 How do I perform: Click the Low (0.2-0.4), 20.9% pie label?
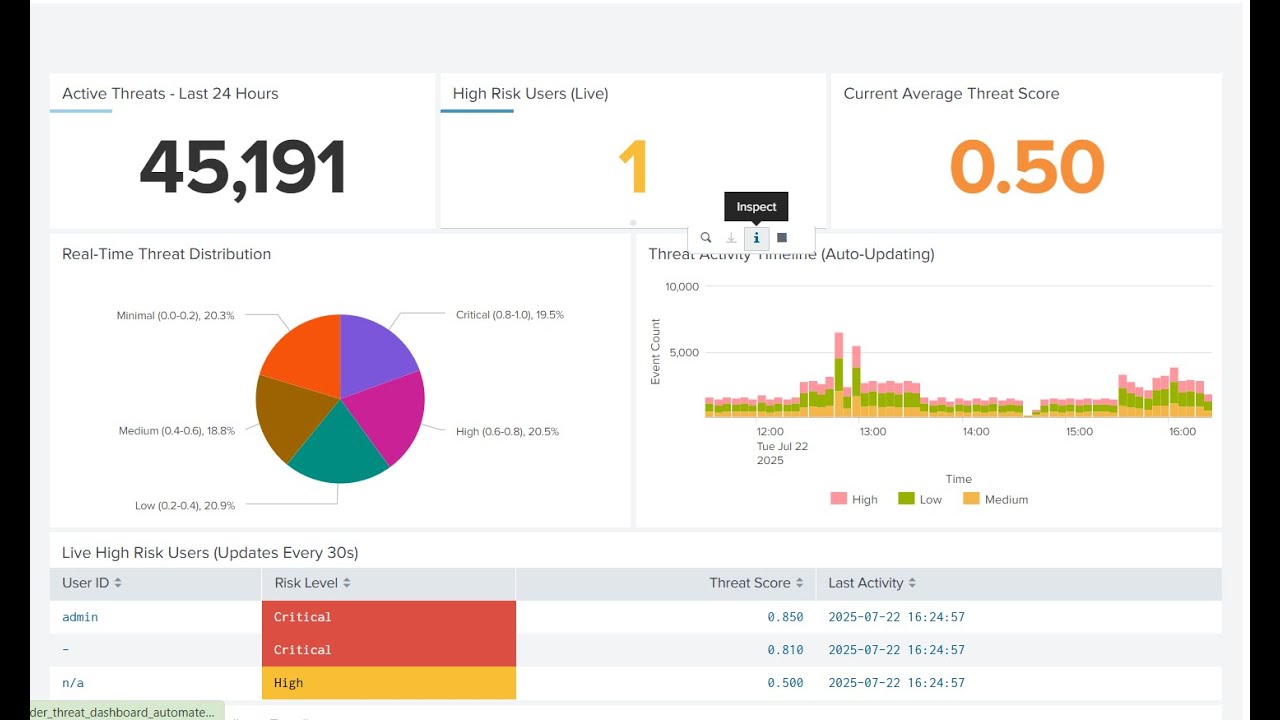pos(185,506)
